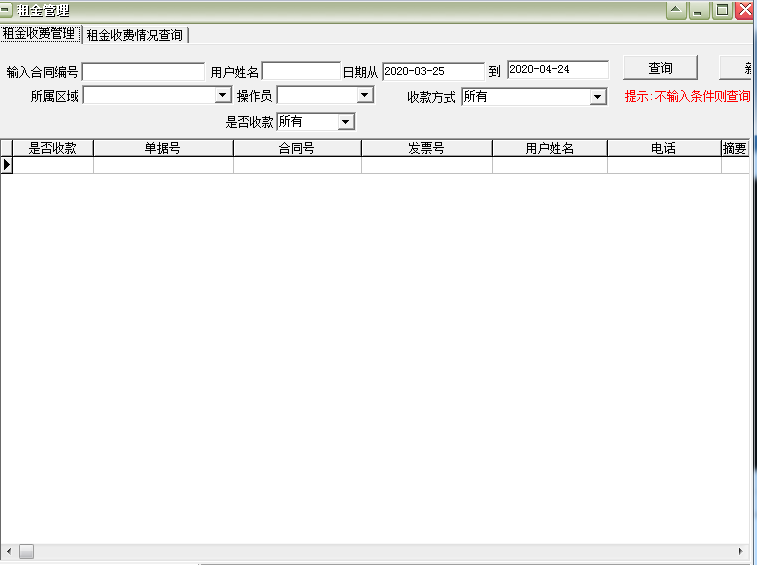Switch to the 租金收费管理 tab

pos(40,34)
